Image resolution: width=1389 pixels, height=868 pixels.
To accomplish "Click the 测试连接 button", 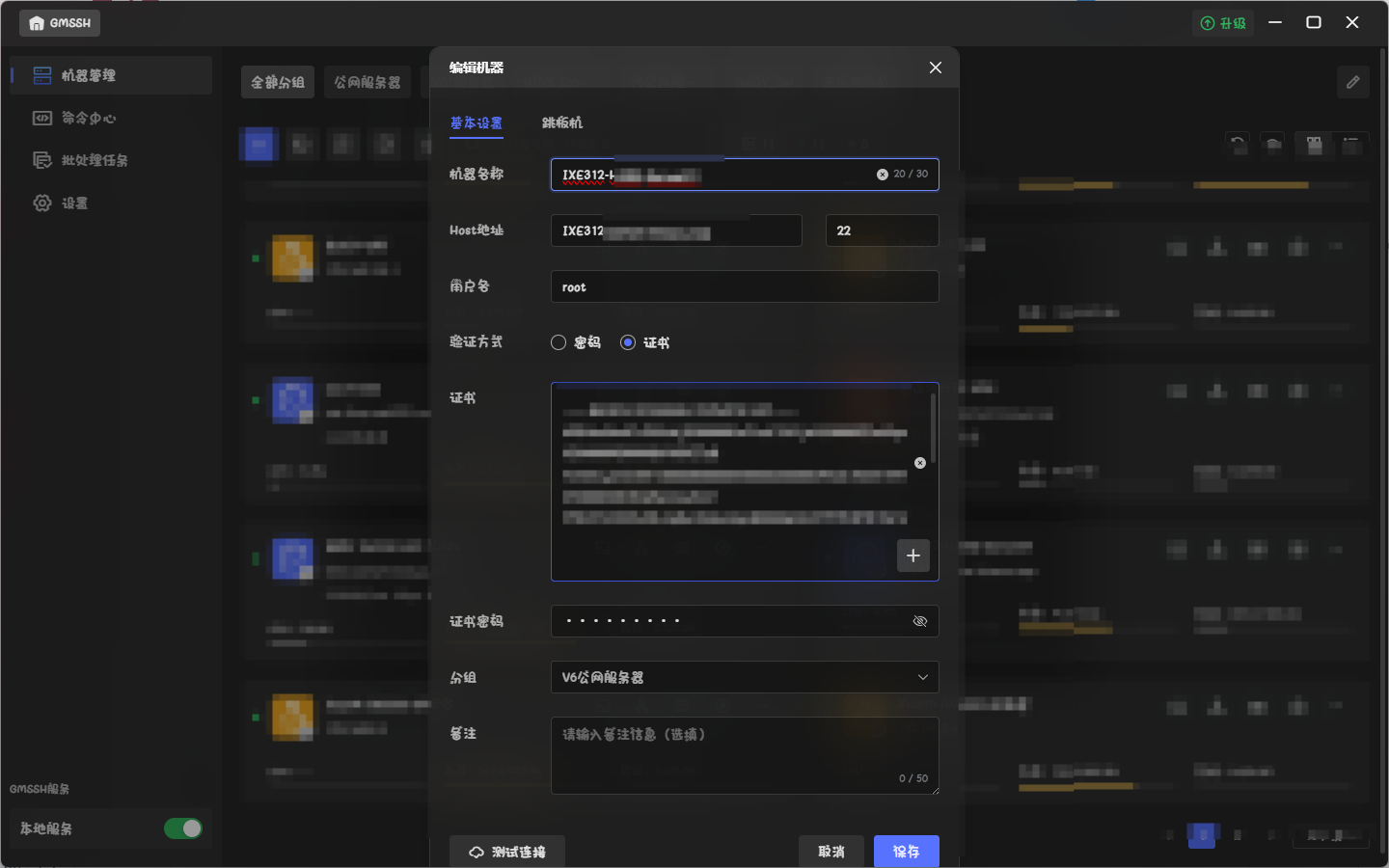I will click(507, 852).
